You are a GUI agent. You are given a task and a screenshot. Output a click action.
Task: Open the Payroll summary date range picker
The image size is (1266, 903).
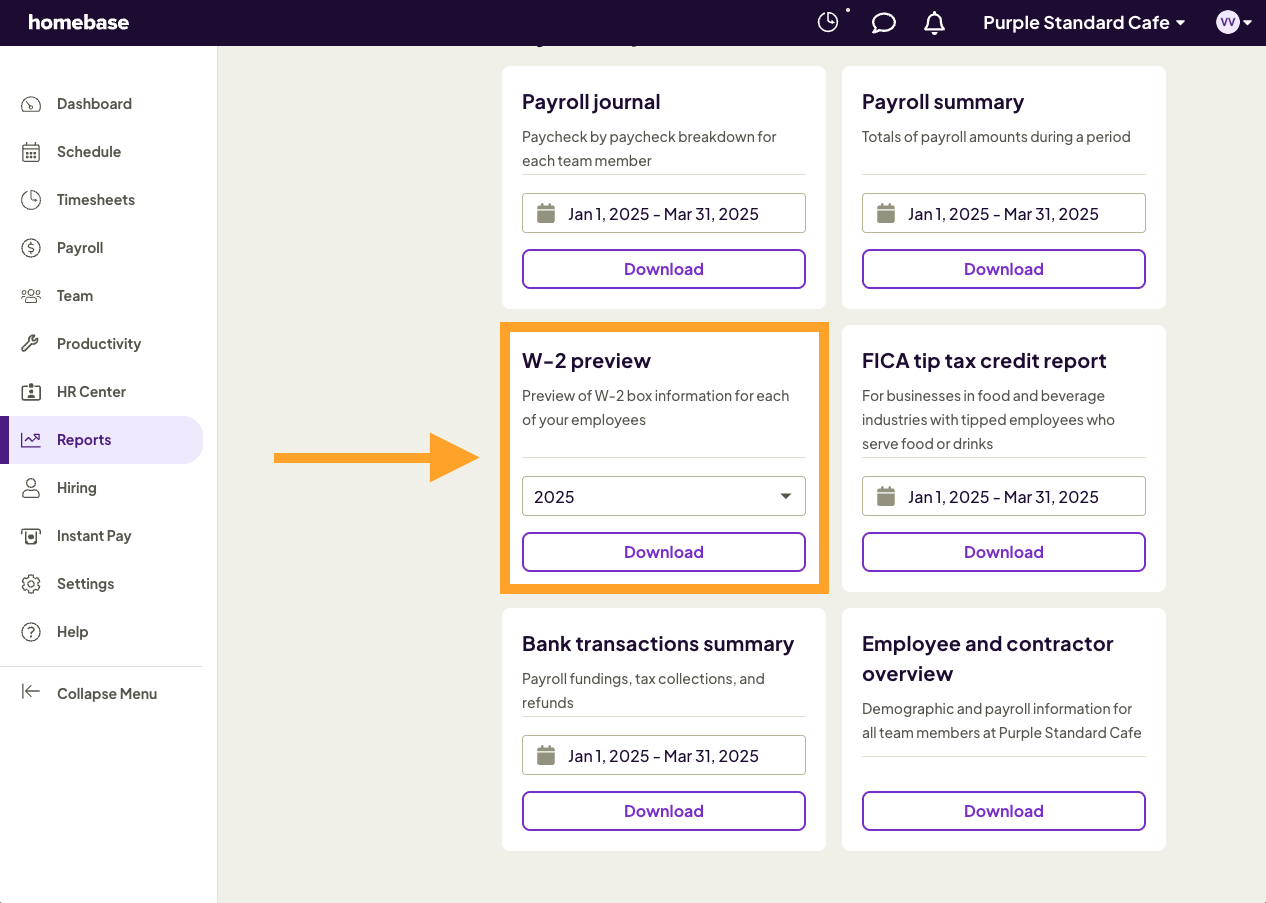tap(1003, 212)
